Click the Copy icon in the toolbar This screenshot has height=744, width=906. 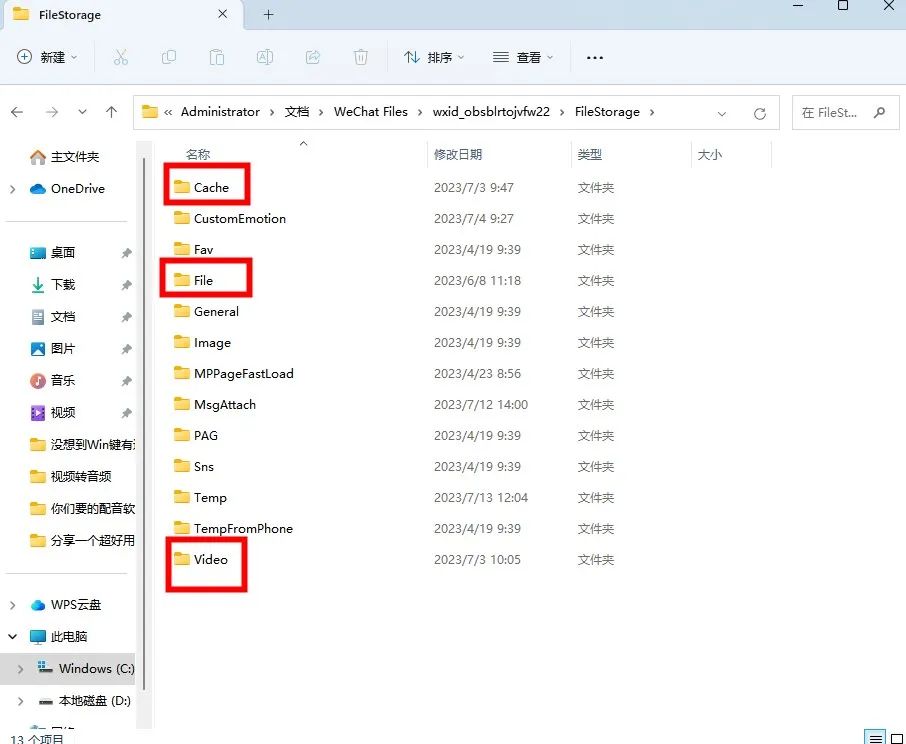coord(169,57)
